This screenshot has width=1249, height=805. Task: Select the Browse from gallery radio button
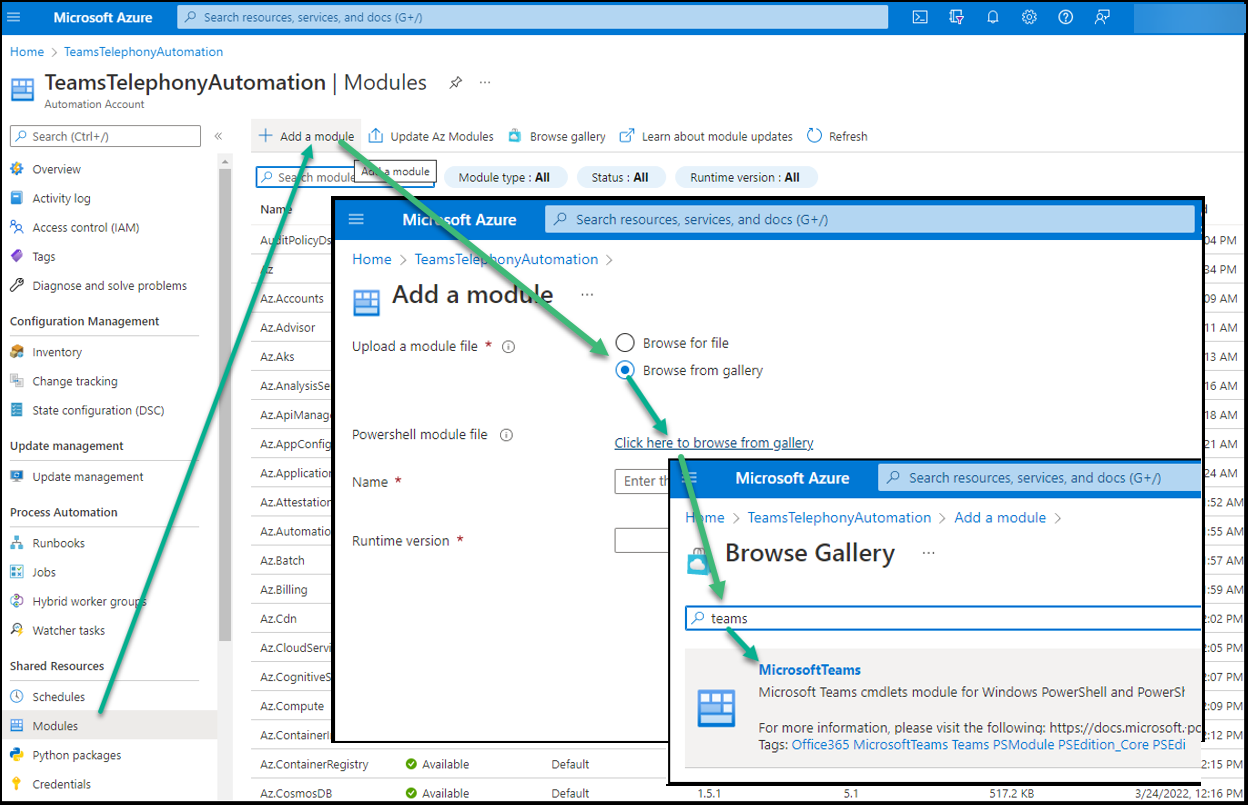pyautogui.click(x=625, y=370)
